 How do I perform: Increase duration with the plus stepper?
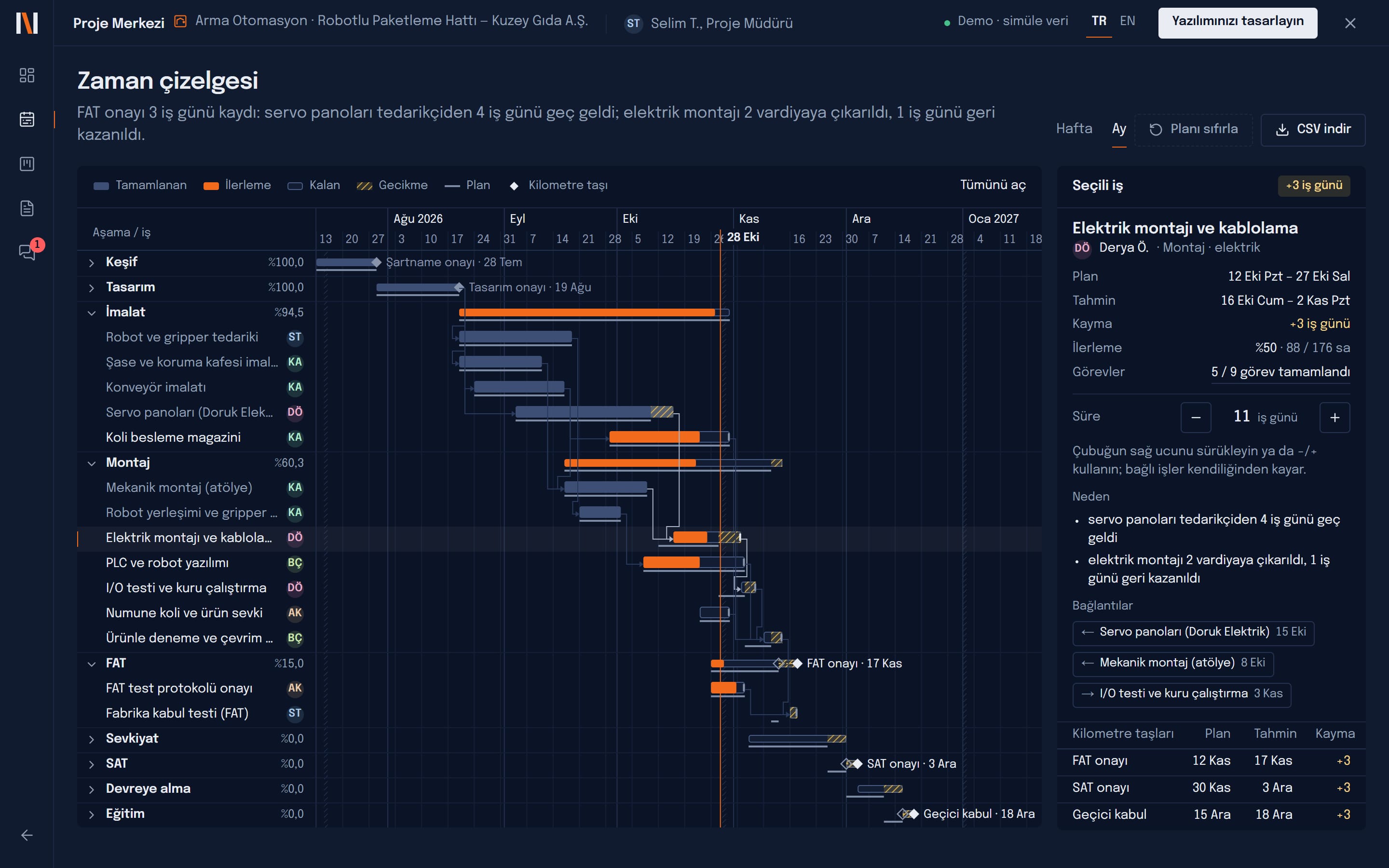(1335, 417)
